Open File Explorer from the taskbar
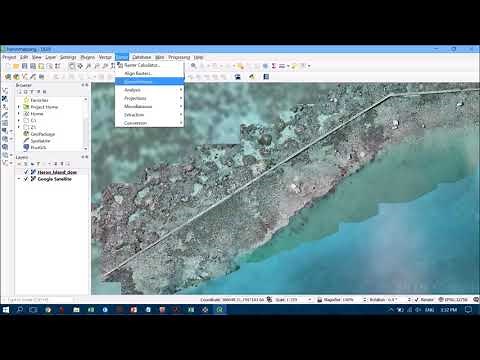 click(x=76, y=310)
